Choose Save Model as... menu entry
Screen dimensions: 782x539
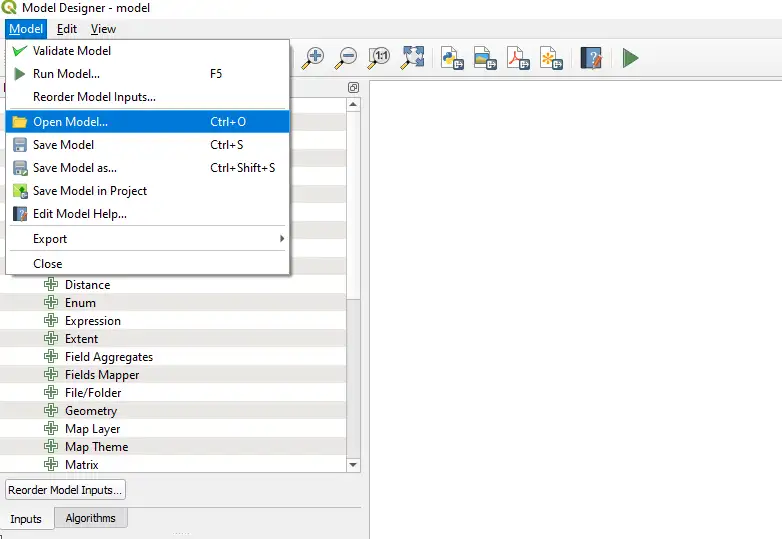[x=75, y=168]
